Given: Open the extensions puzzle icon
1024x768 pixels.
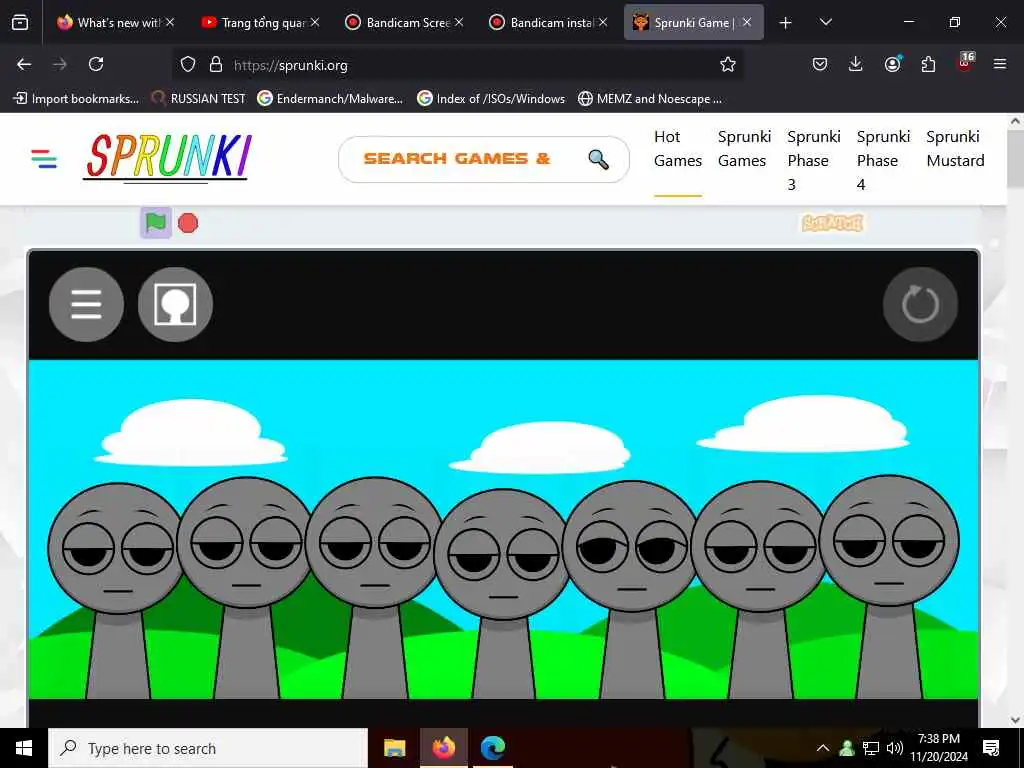Looking at the screenshot, I should click(x=928, y=64).
